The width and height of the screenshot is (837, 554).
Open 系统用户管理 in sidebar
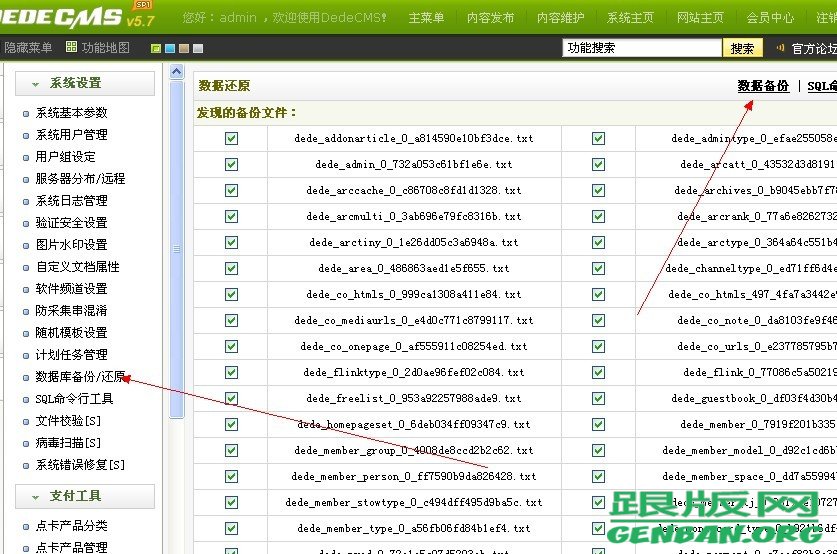(x=72, y=135)
